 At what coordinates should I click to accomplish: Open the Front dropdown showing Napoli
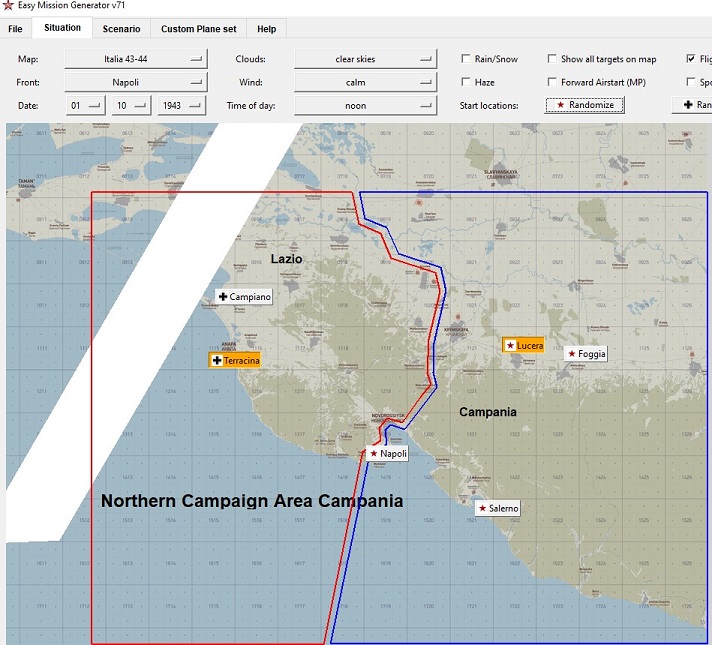pyautogui.click(x=136, y=82)
